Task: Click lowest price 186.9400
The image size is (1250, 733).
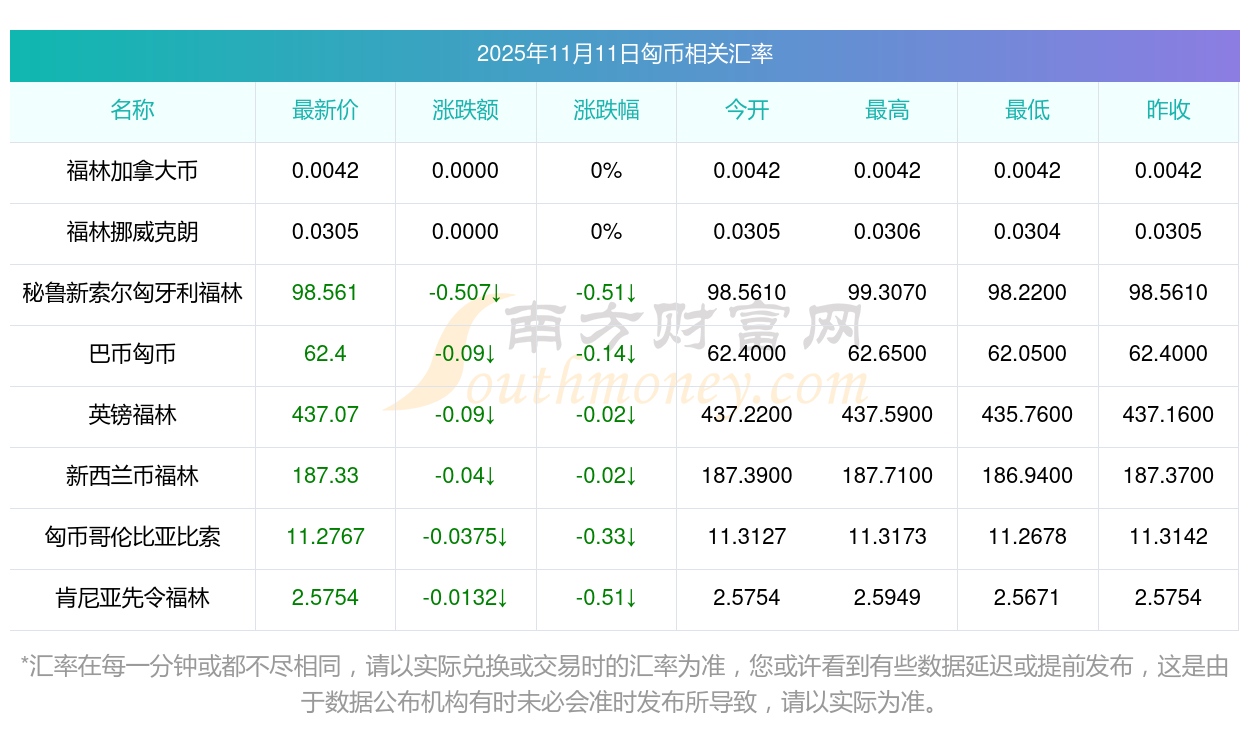Action: 1028,476
